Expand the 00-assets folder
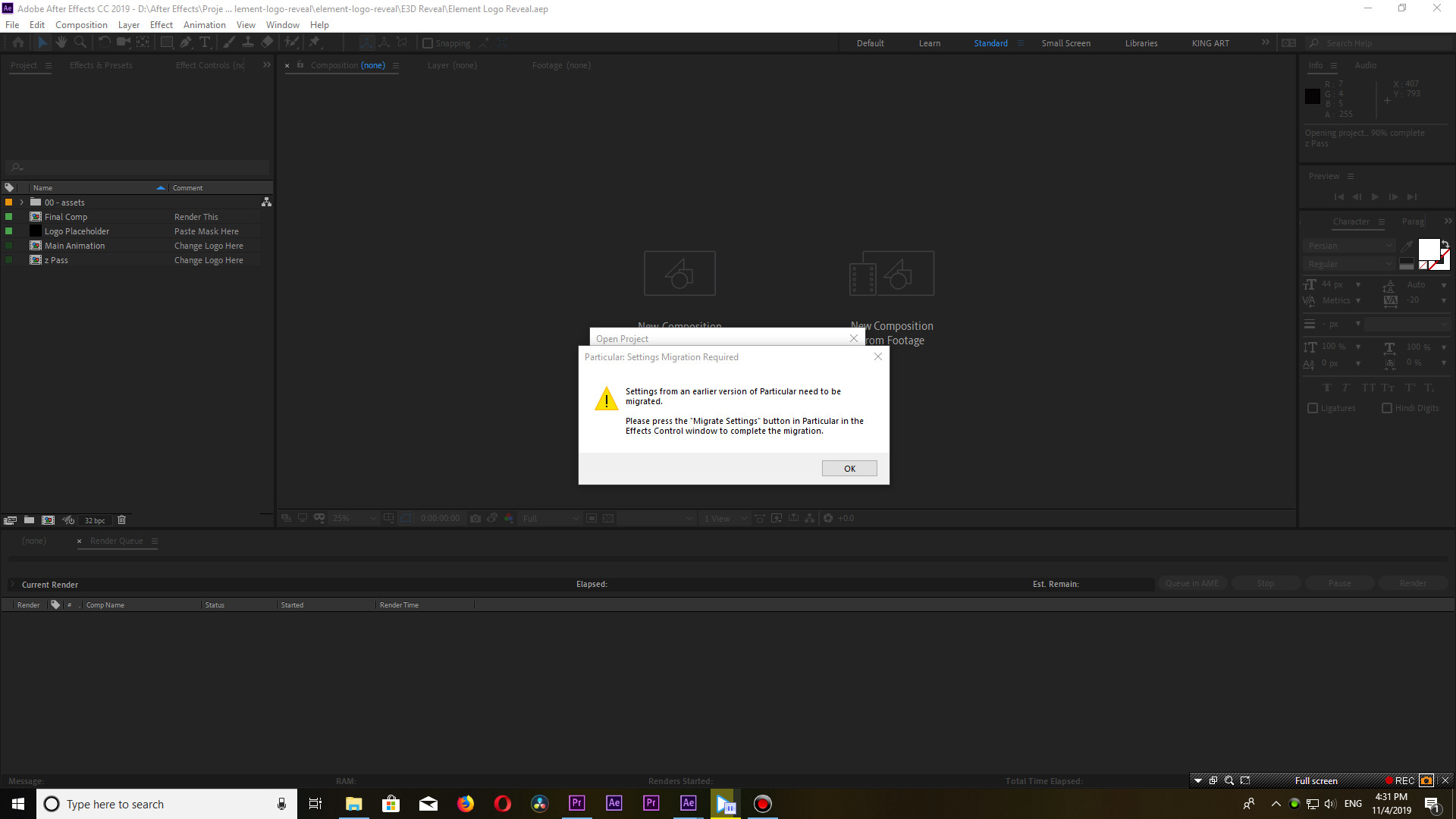 (x=22, y=202)
